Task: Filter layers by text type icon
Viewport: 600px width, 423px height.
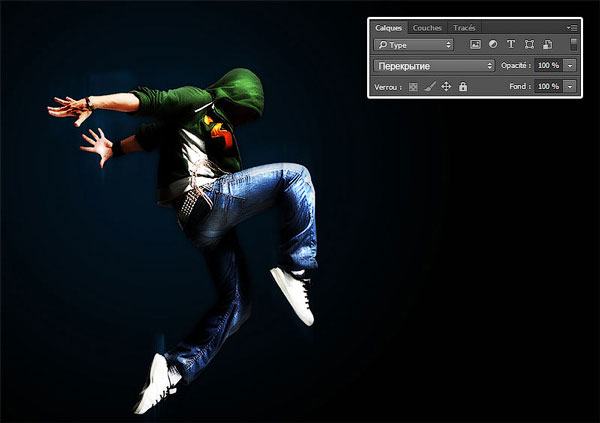Action: 511,45
